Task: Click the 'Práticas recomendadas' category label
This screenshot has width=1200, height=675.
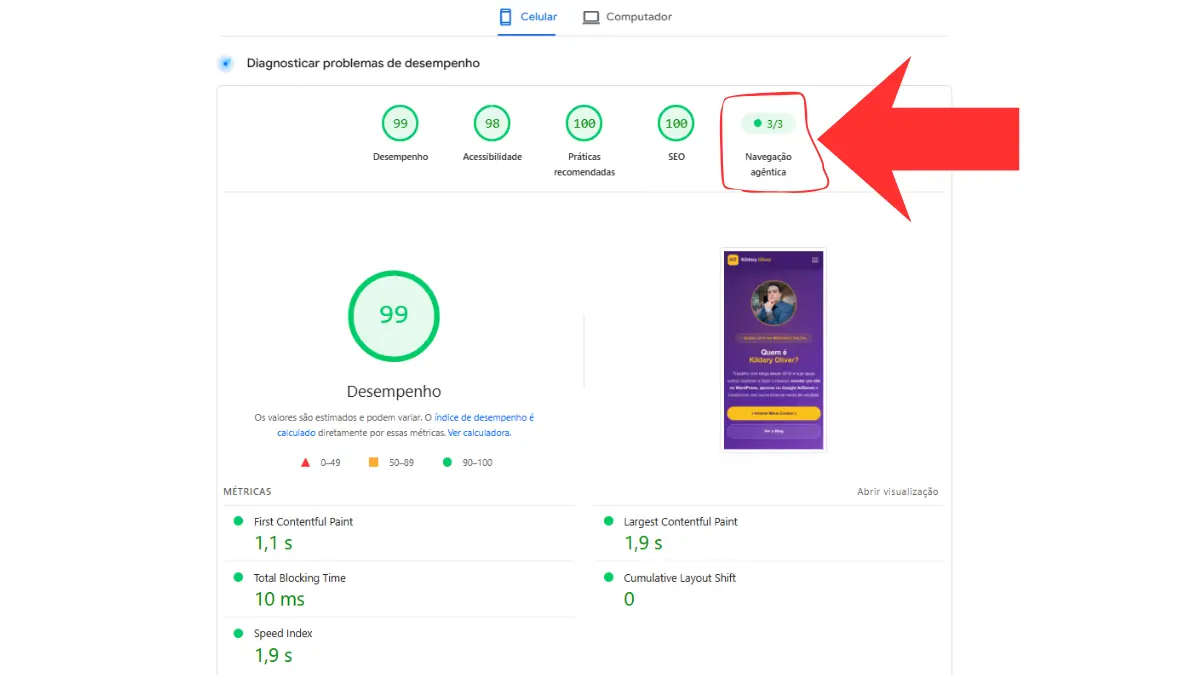Action: click(584, 164)
